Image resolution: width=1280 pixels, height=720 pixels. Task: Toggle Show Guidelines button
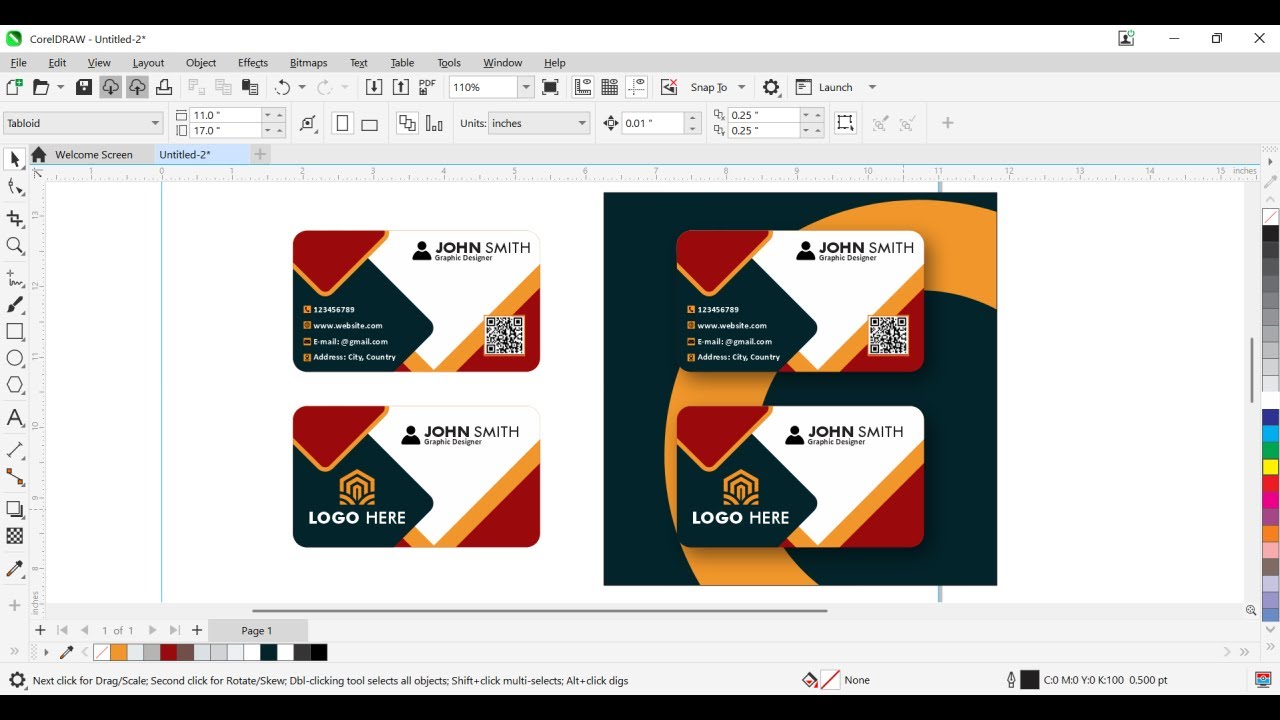[x=637, y=87]
